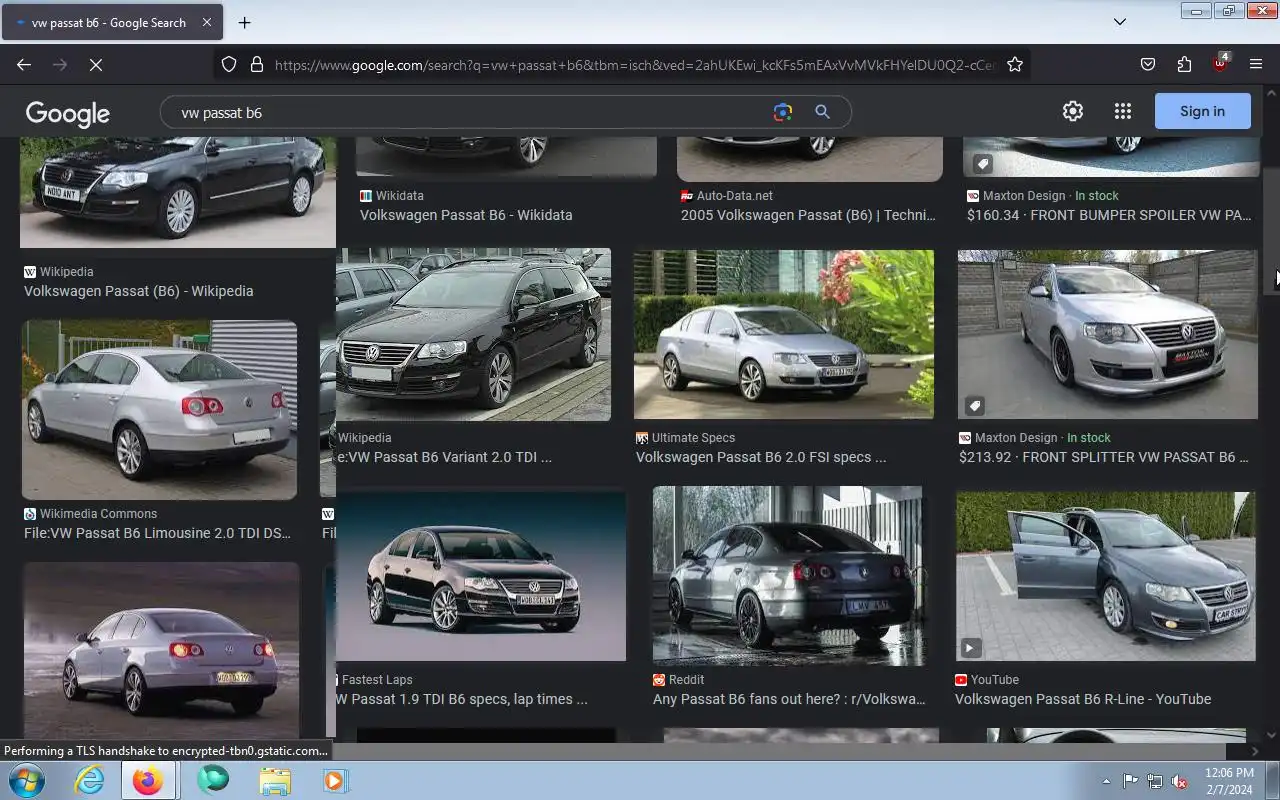The image size is (1280, 800).
Task: Click the Action Center flag tray icon
Action: click(x=1130, y=781)
